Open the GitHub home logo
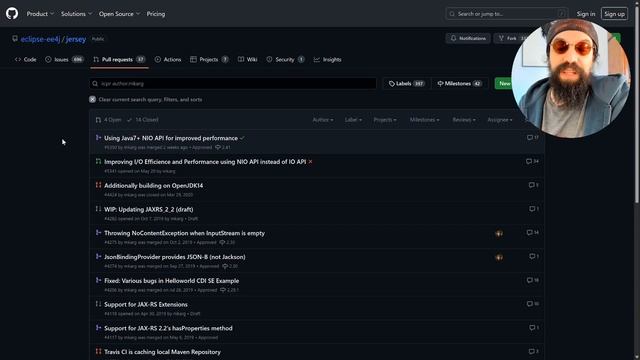The image size is (640, 360). (x=12, y=13)
